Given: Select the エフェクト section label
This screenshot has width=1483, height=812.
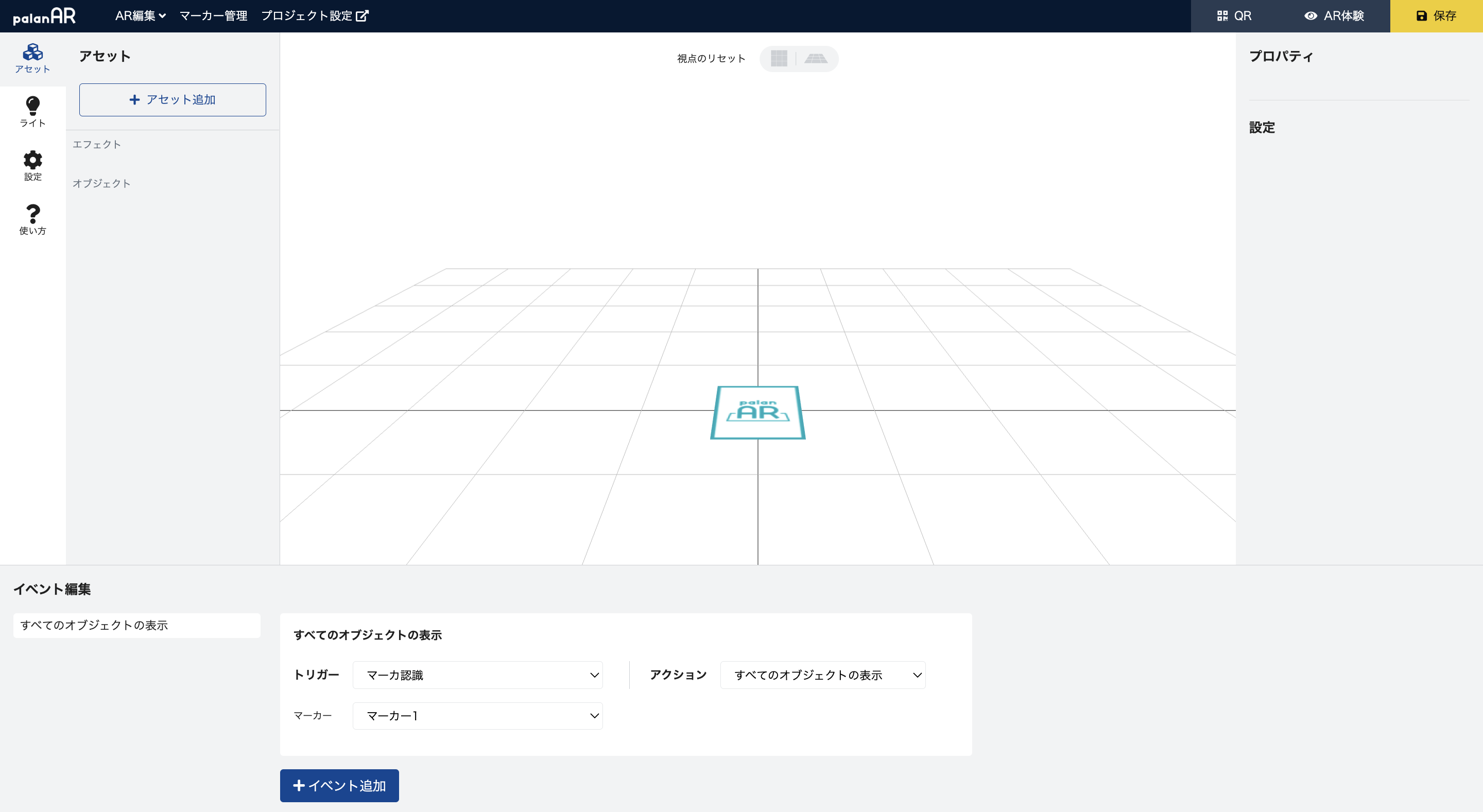Looking at the screenshot, I should coord(97,145).
